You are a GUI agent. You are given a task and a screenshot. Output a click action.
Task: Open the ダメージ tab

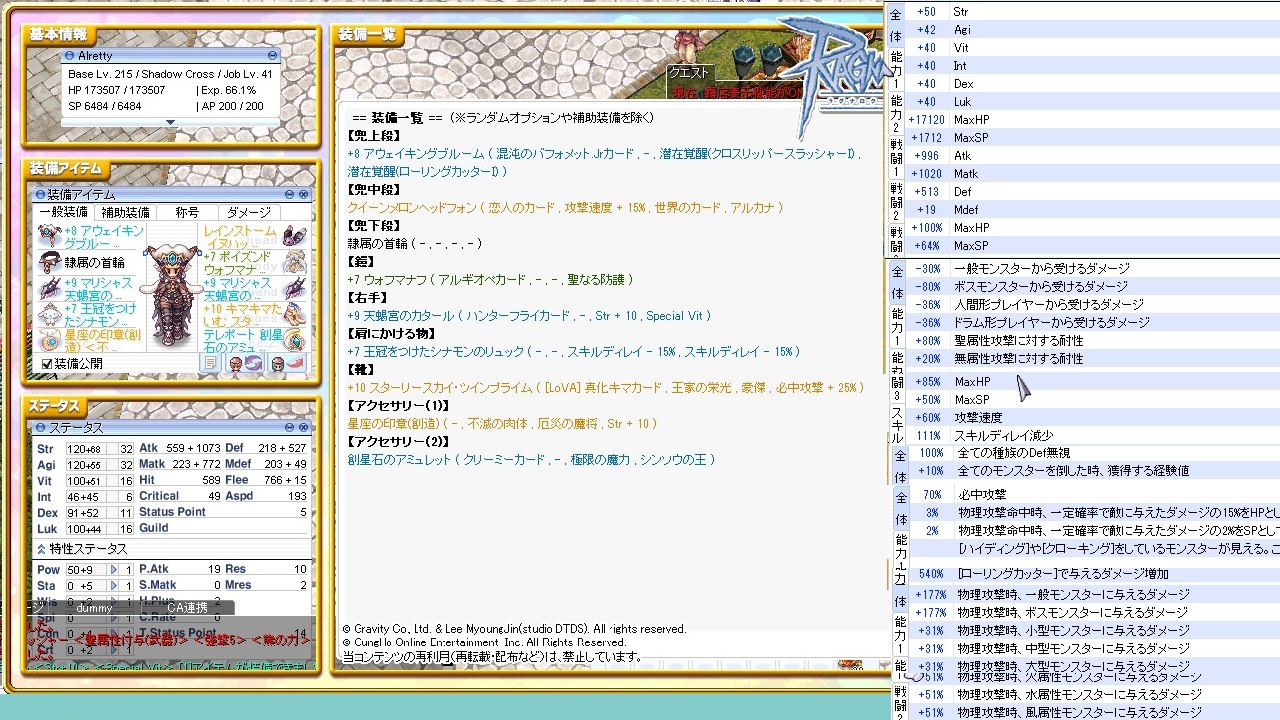coord(249,212)
